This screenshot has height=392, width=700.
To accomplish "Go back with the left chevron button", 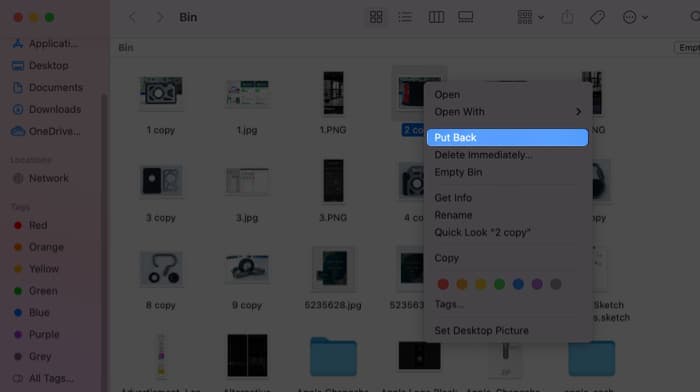I will [132, 17].
